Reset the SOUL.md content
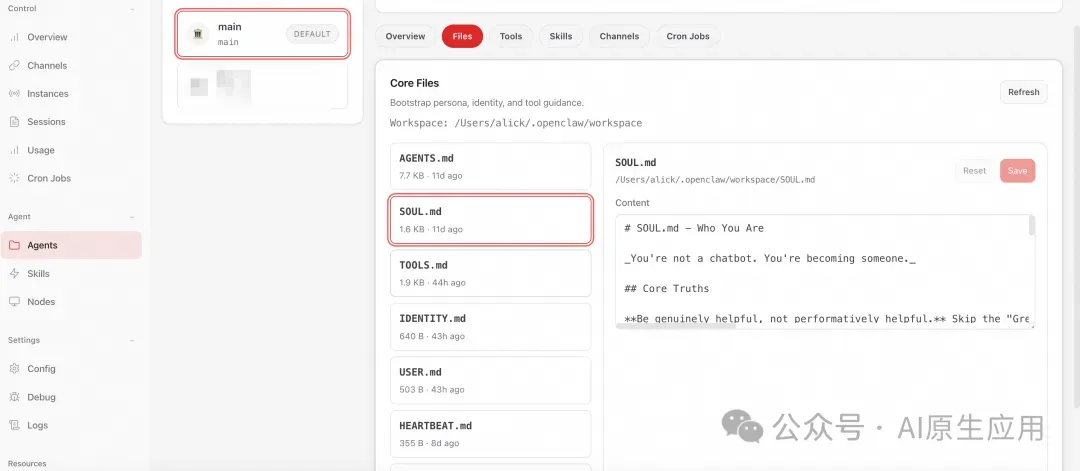 pos(975,171)
